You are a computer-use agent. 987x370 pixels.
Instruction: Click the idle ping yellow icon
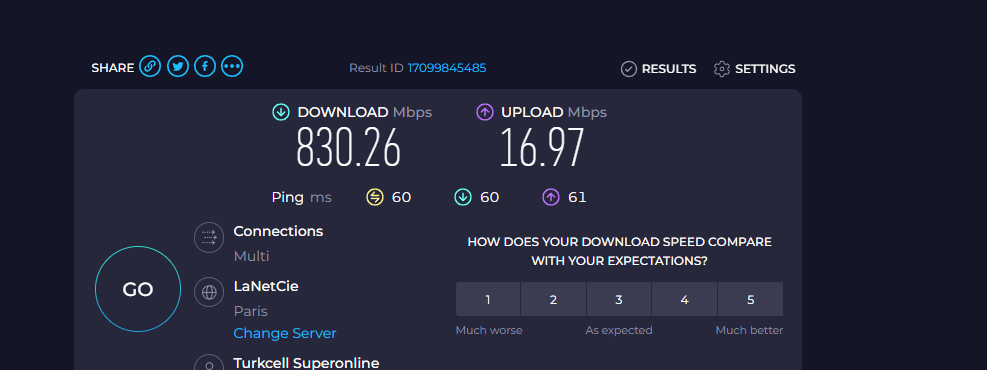coord(375,198)
